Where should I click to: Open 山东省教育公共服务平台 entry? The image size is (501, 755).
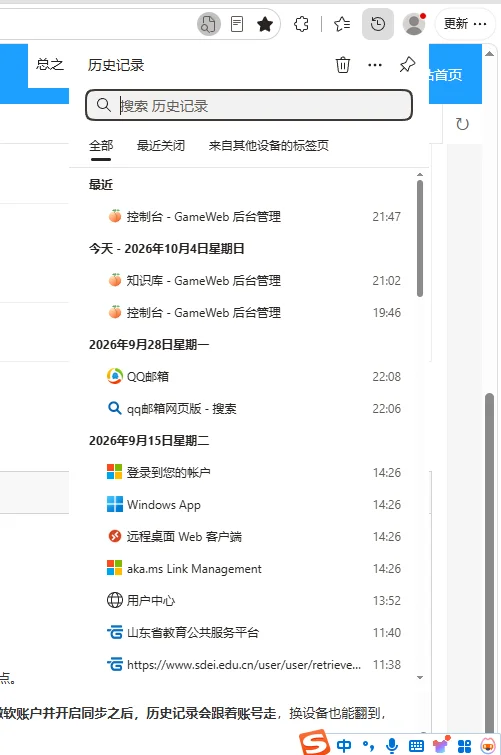click(249, 632)
